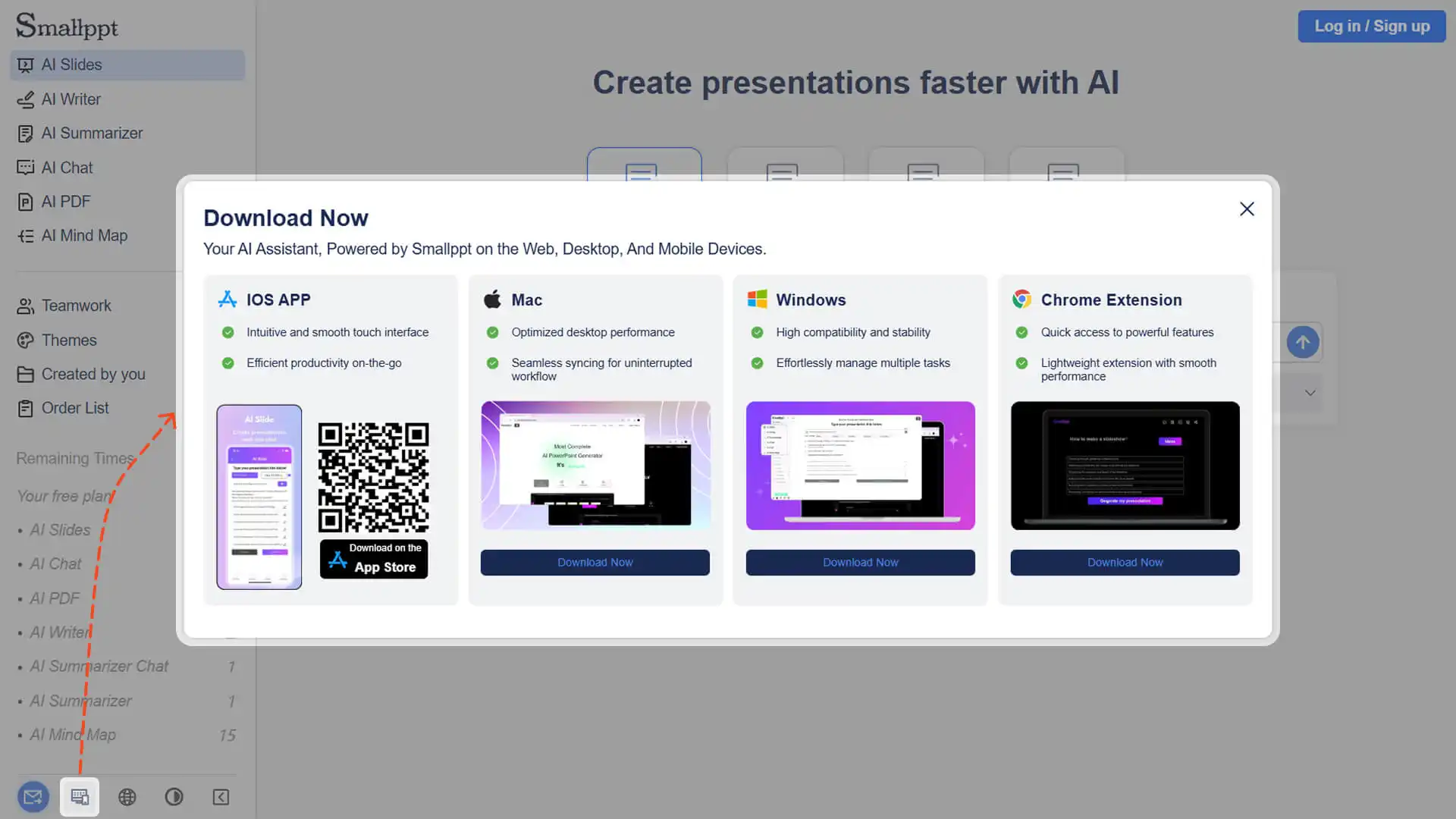Open the language globe icon

127,797
